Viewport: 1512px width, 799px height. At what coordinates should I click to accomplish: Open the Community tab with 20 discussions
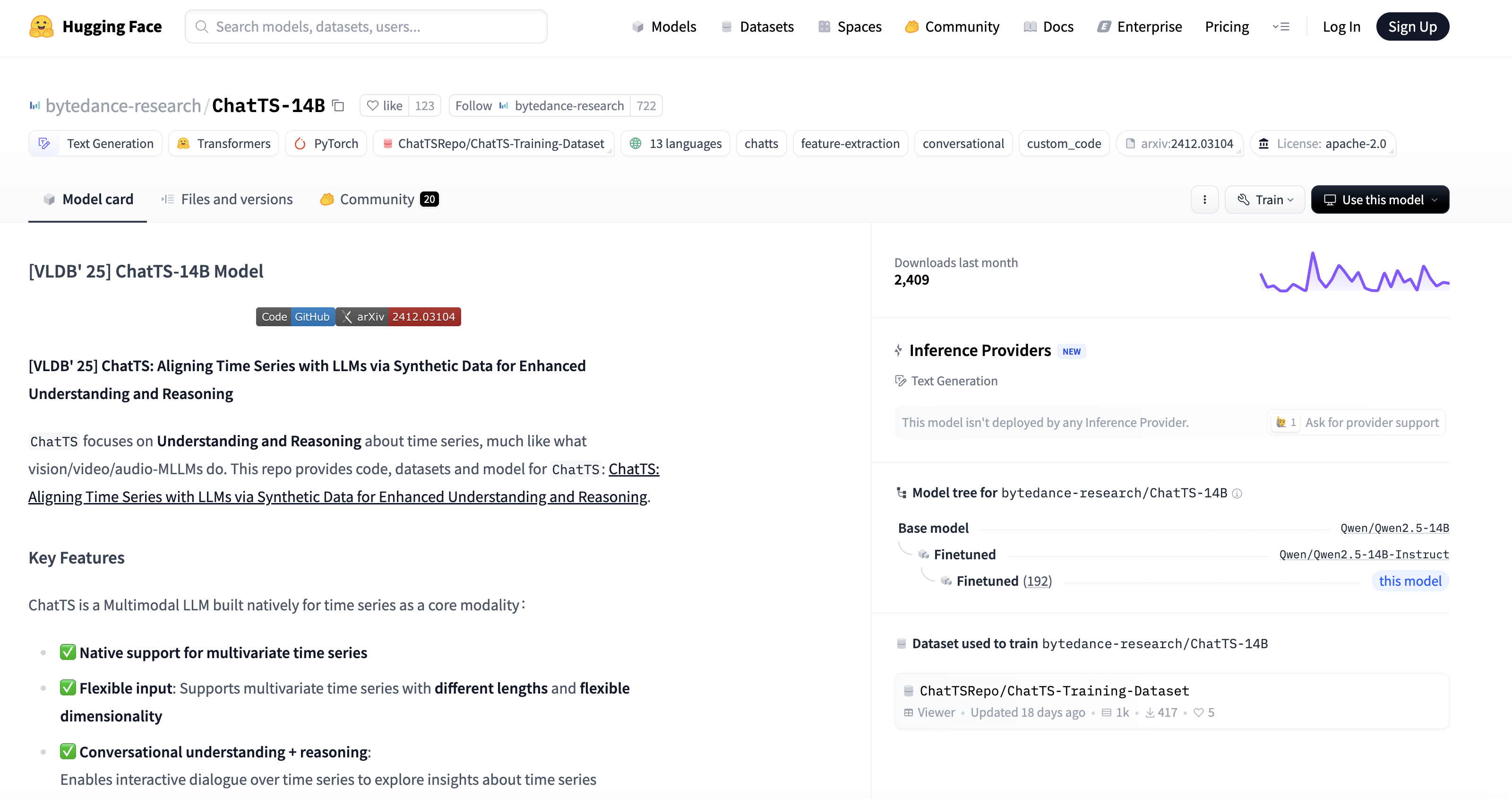(378, 200)
